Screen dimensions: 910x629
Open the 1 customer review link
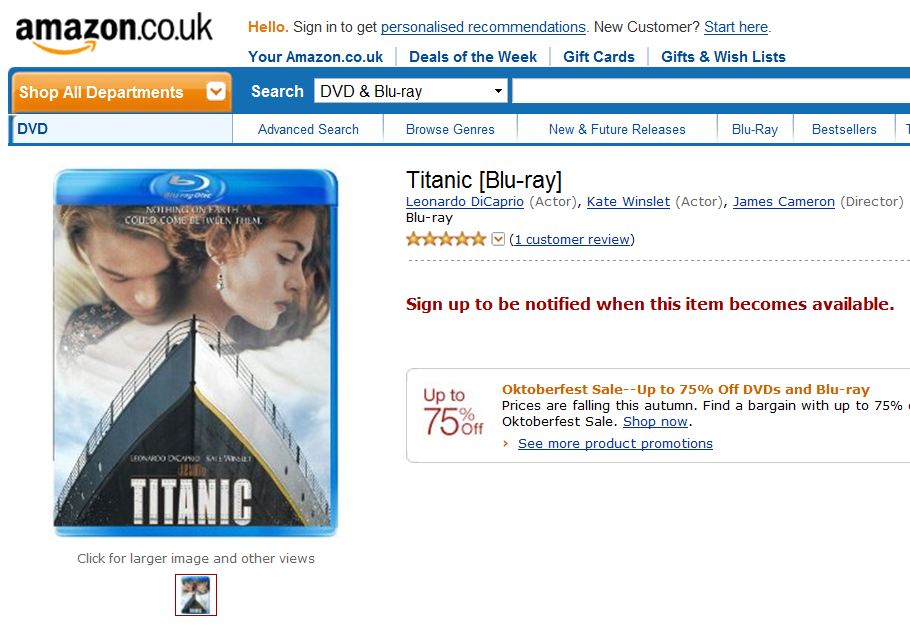tap(572, 239)
